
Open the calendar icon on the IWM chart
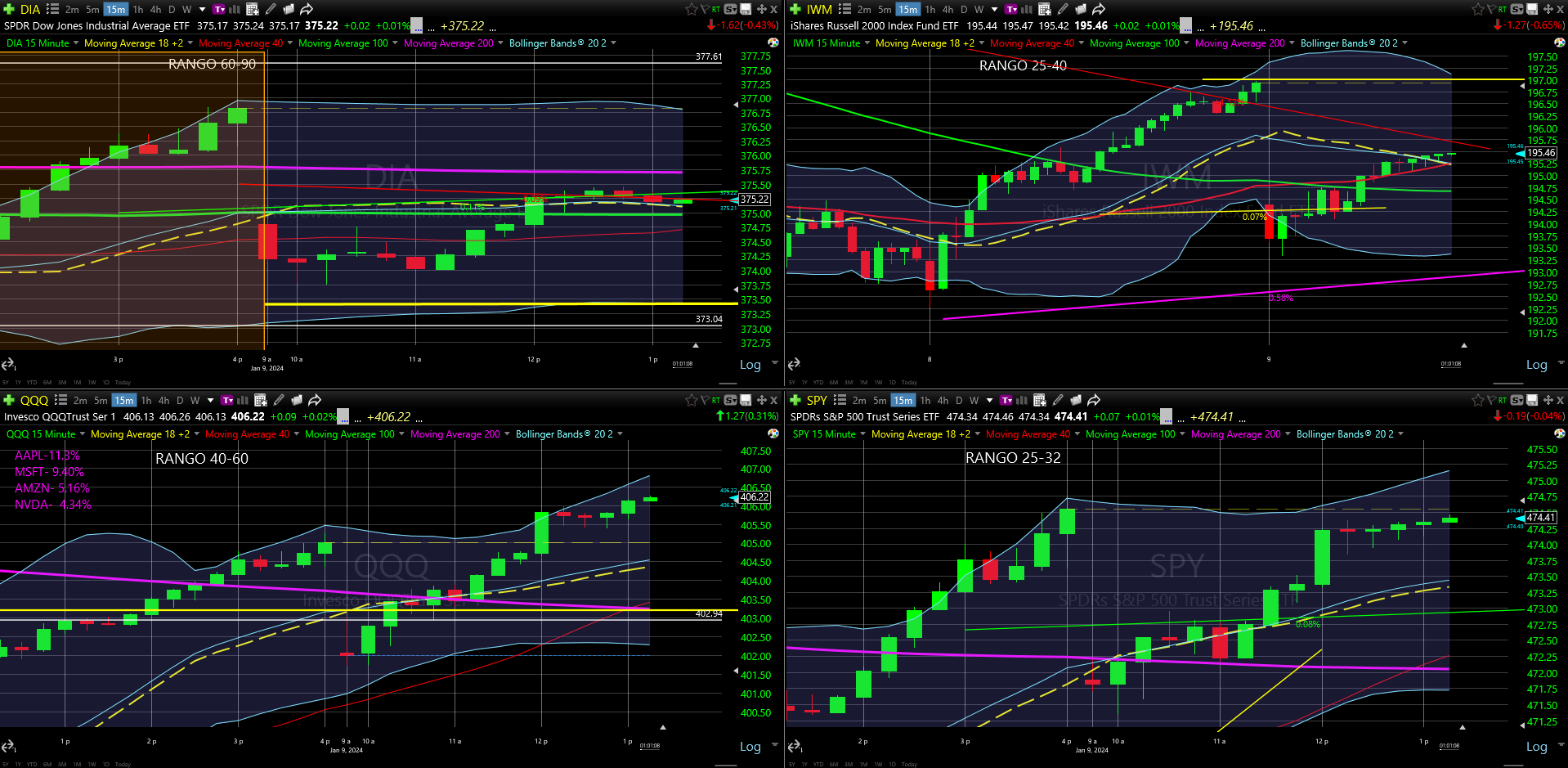(1044, 9)
